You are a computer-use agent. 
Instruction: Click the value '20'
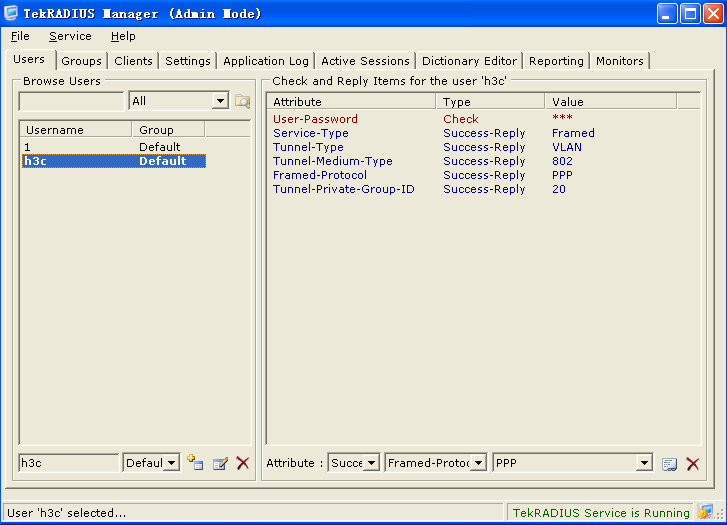tap(559, 189)
